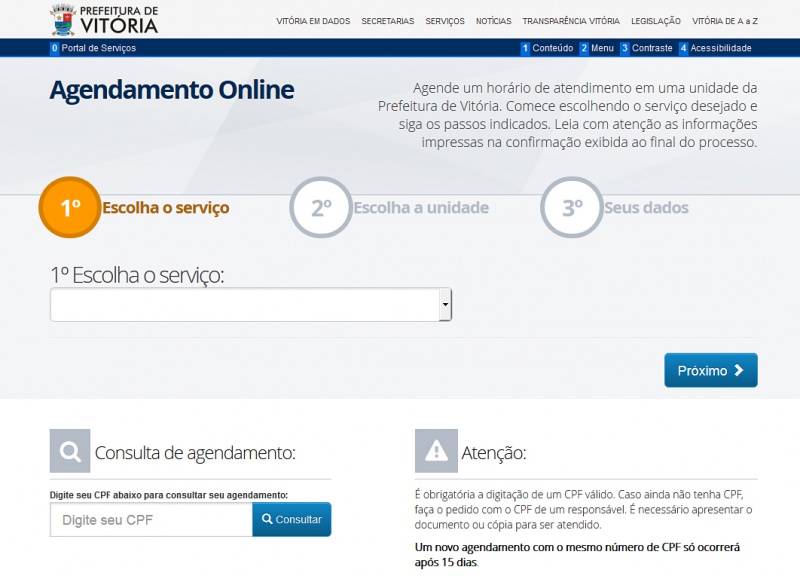Click the Escolha o serviço step label
Image resolution: width=800 pixels, height=576 pixels.
tap(166, 208)
